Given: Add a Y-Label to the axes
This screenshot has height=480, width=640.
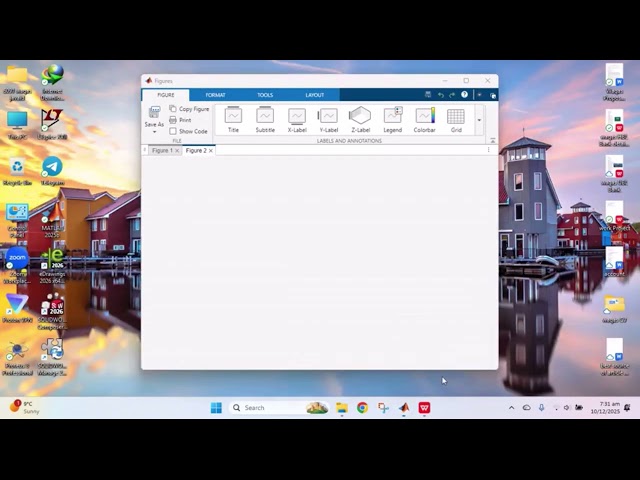Looking at the screenshot, I should pos(329,120).
